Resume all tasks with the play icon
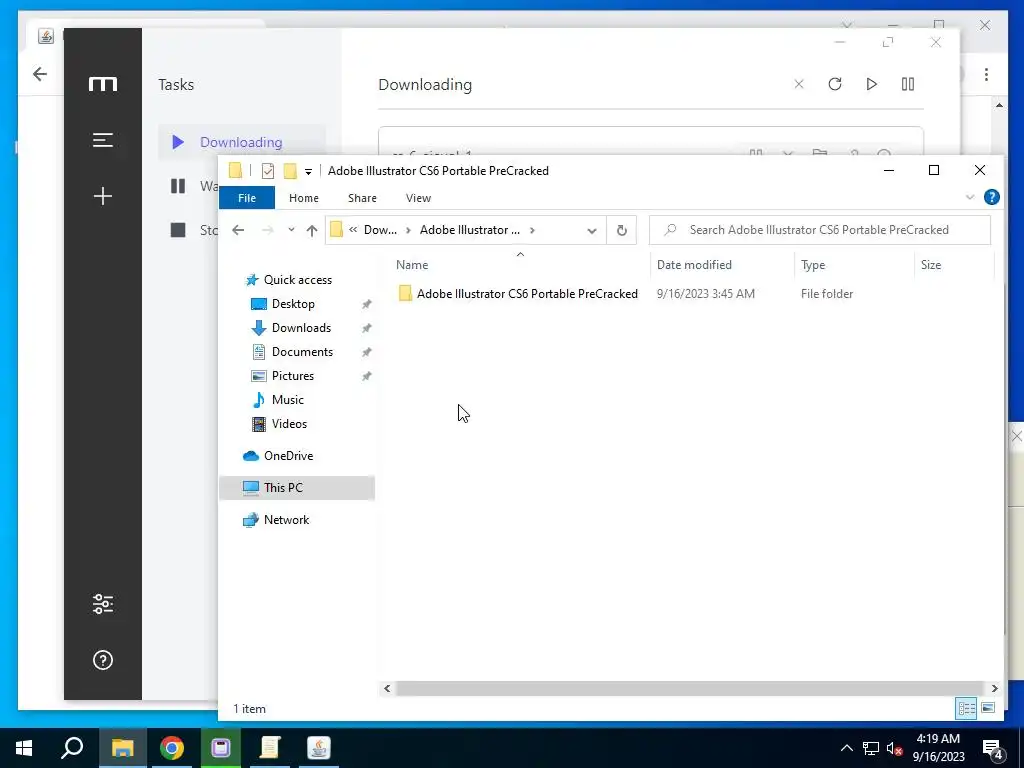 click(871, 84)
